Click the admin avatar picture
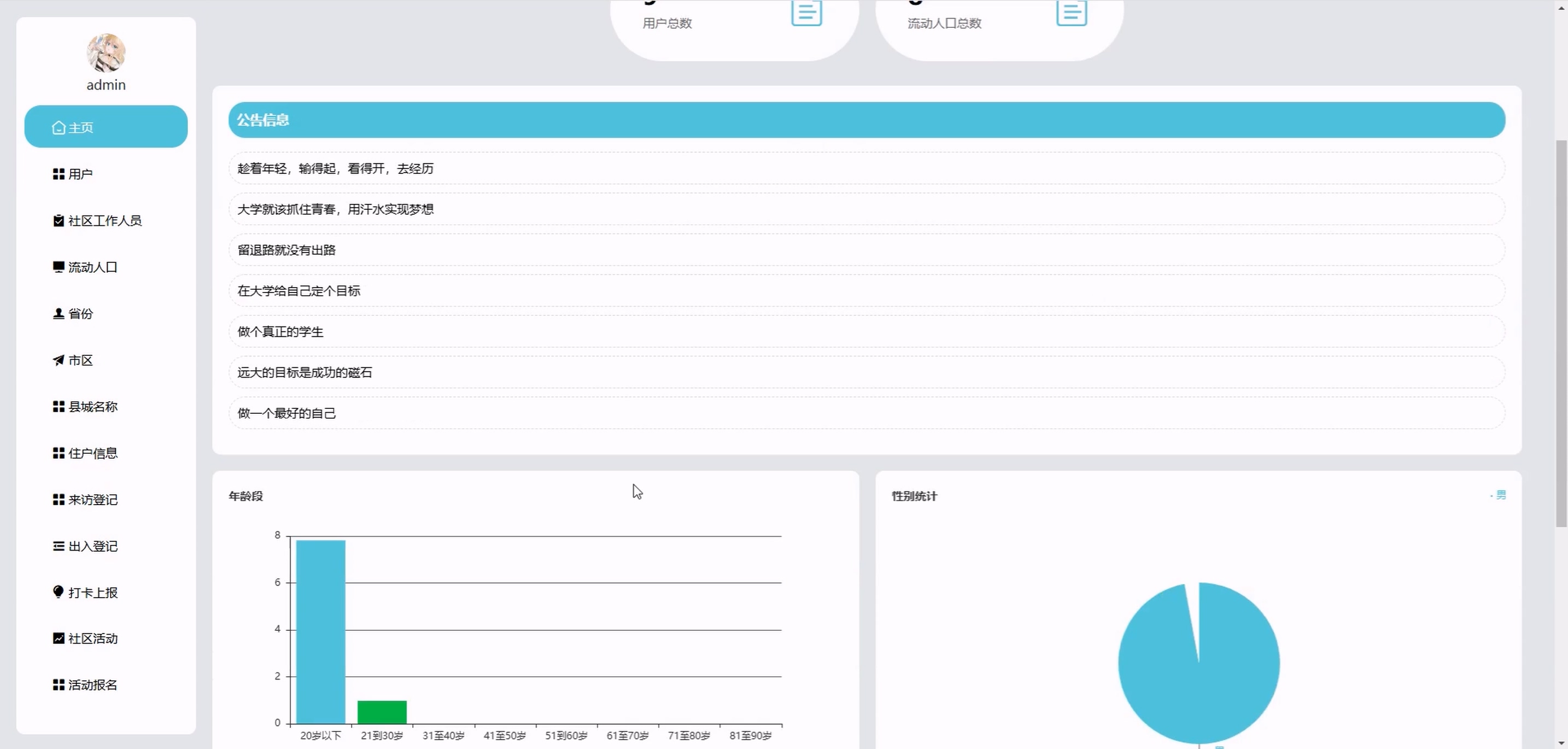Screen dimensions: 1568x749 coord(106,53)
